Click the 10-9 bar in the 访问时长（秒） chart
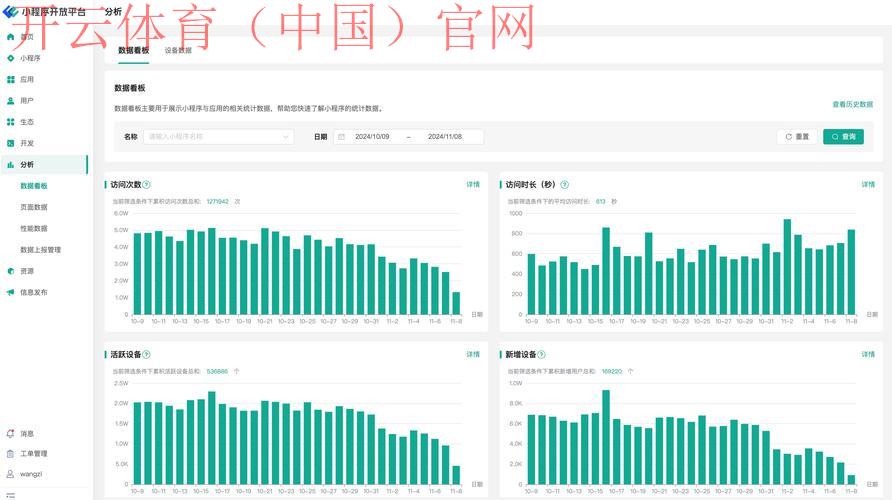The width and height of the screenshot is (892, 500). [x=531, y=284]
